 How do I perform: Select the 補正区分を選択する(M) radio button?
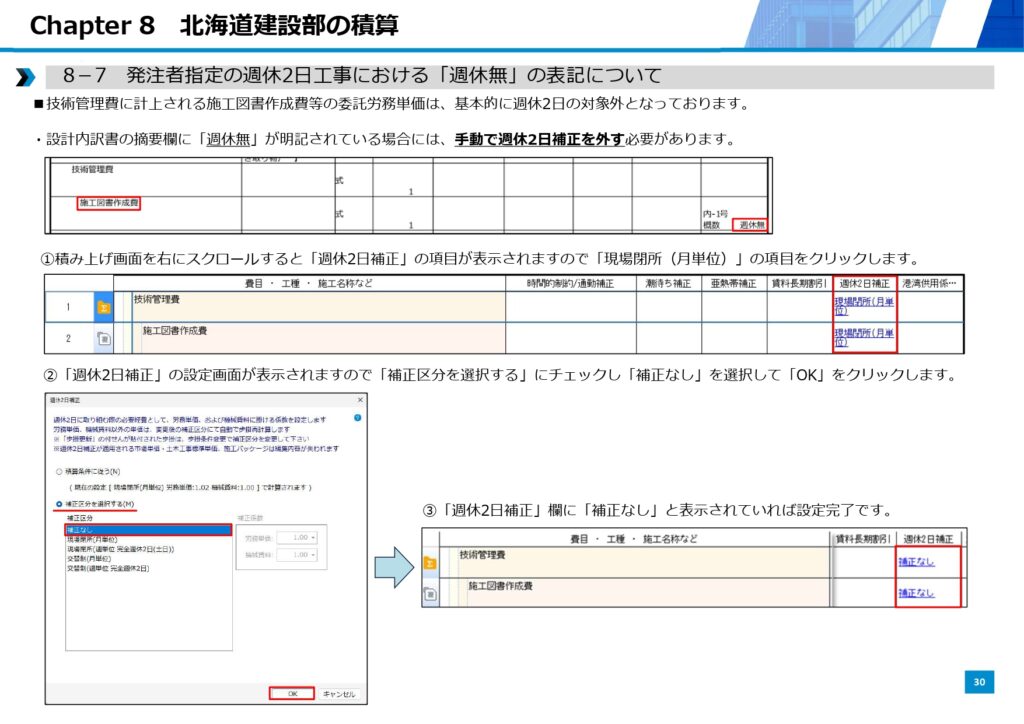coord(59,504)
